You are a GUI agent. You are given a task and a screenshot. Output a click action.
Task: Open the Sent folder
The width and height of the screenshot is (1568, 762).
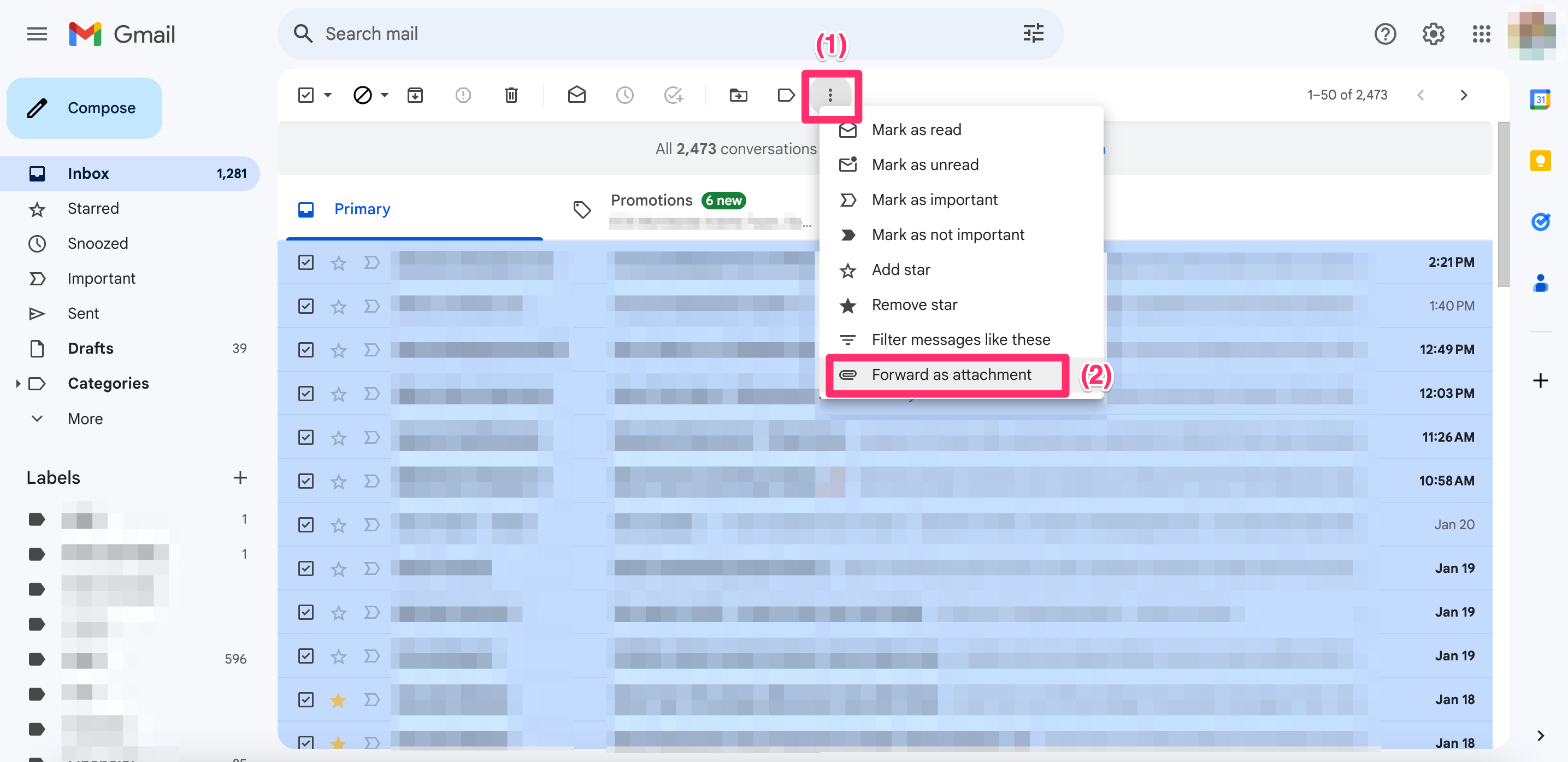pyautogui.click(x=129, y=314)
